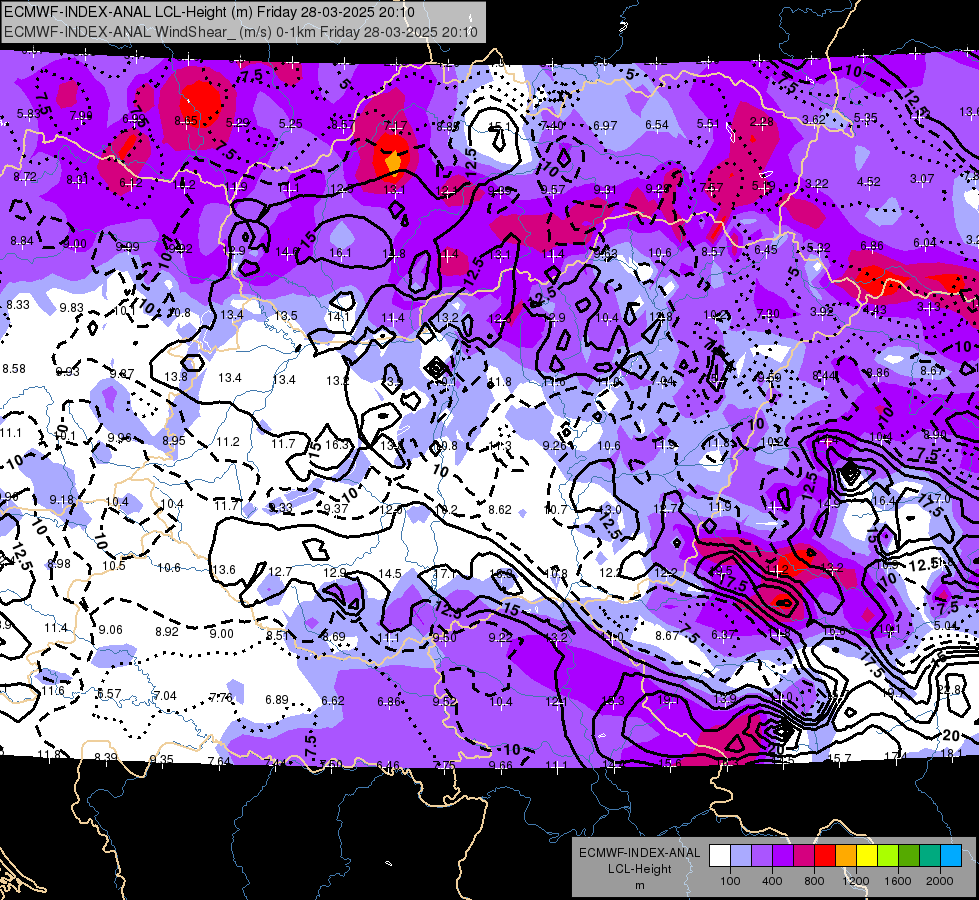The image size is (979, 900).
Task: Click the grid value 8.58
Action: click(x=14, y=369)
